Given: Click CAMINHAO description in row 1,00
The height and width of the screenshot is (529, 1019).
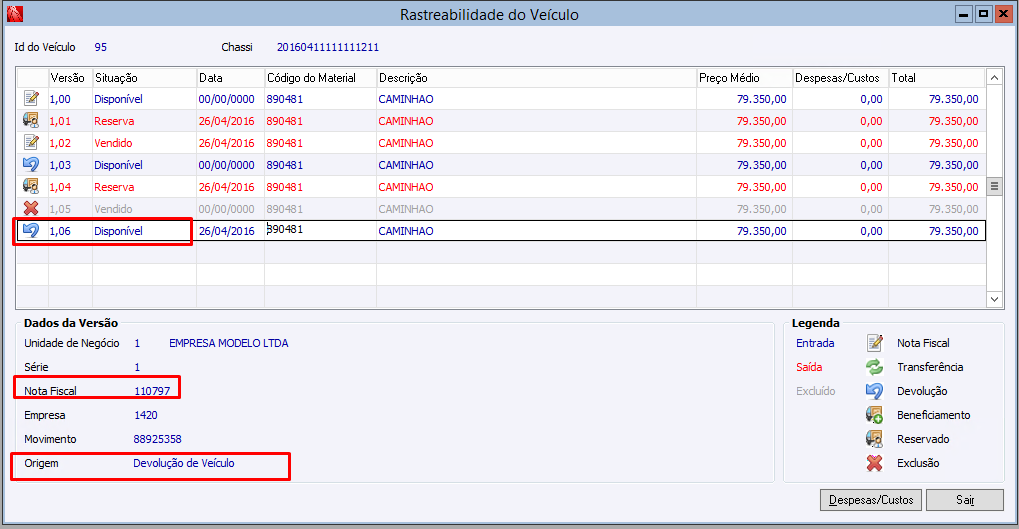Looking at the screenshot, I should [406, 99].
